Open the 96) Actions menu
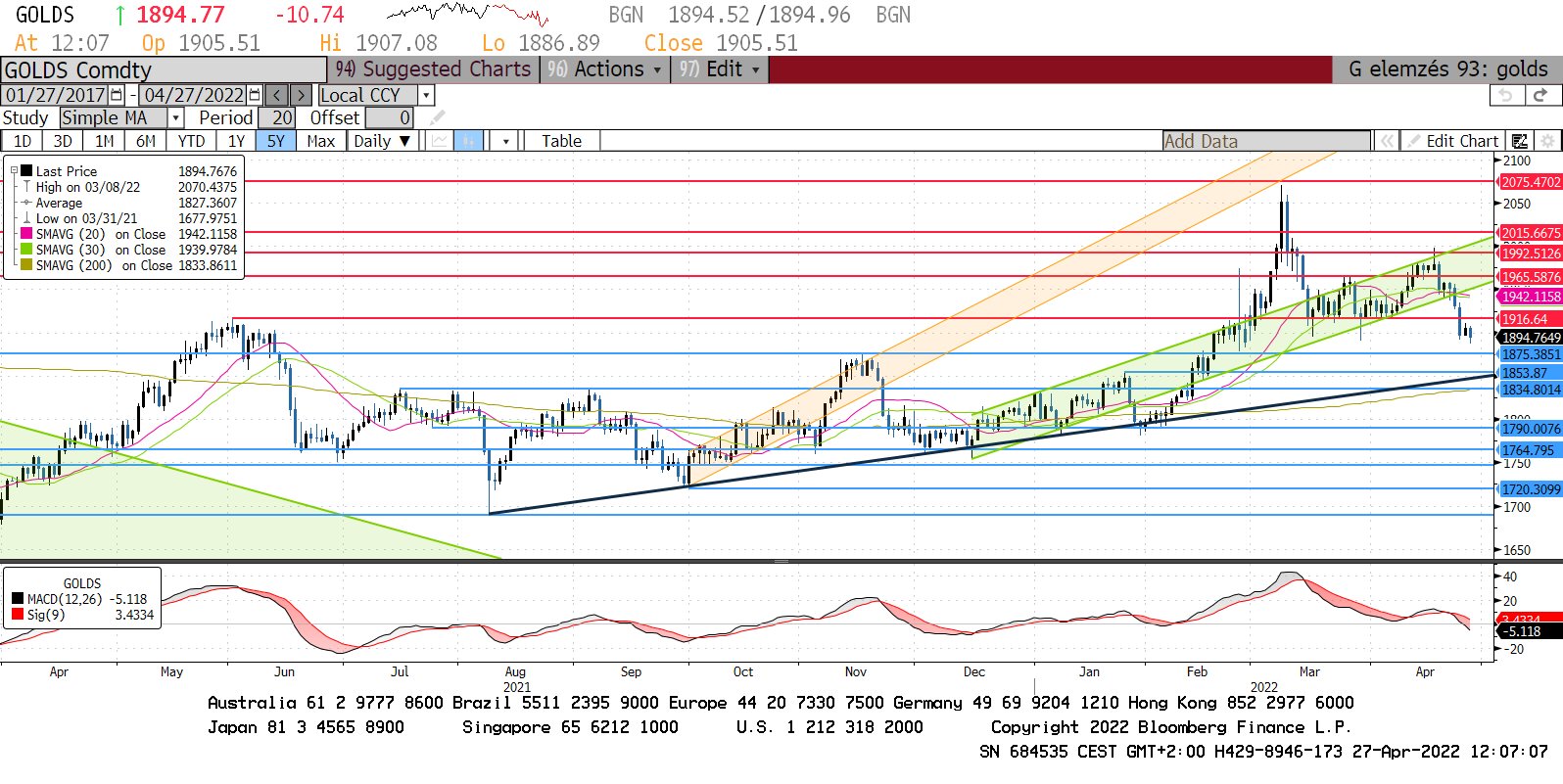Viewport: 1563px width, 784px height. tap(604, 69)
